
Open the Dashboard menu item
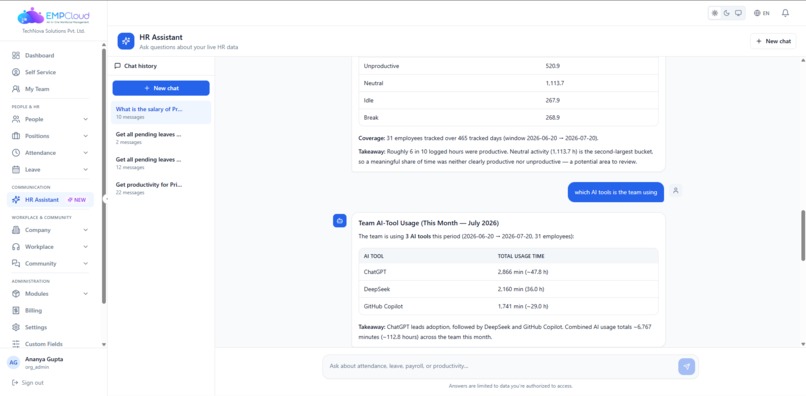click(50, 56)
